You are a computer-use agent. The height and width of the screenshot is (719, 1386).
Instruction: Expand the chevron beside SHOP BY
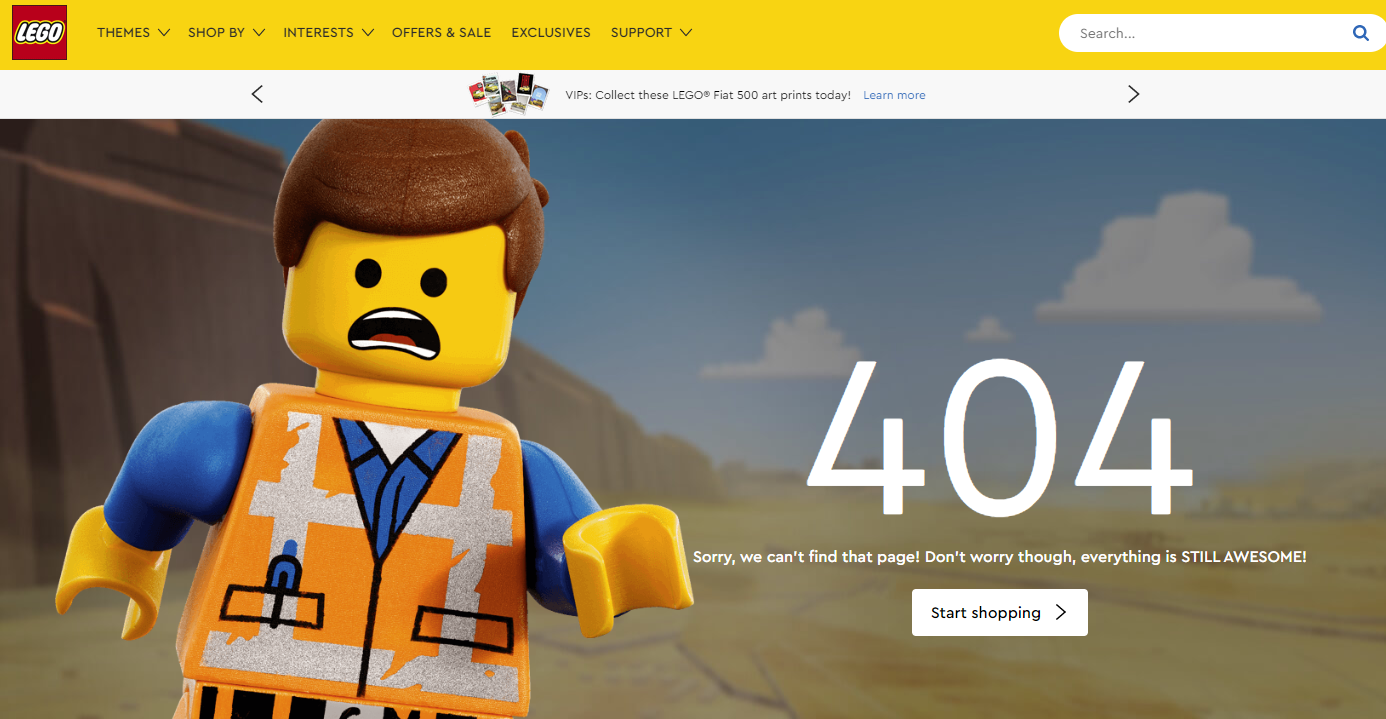[x=259, y=33]
